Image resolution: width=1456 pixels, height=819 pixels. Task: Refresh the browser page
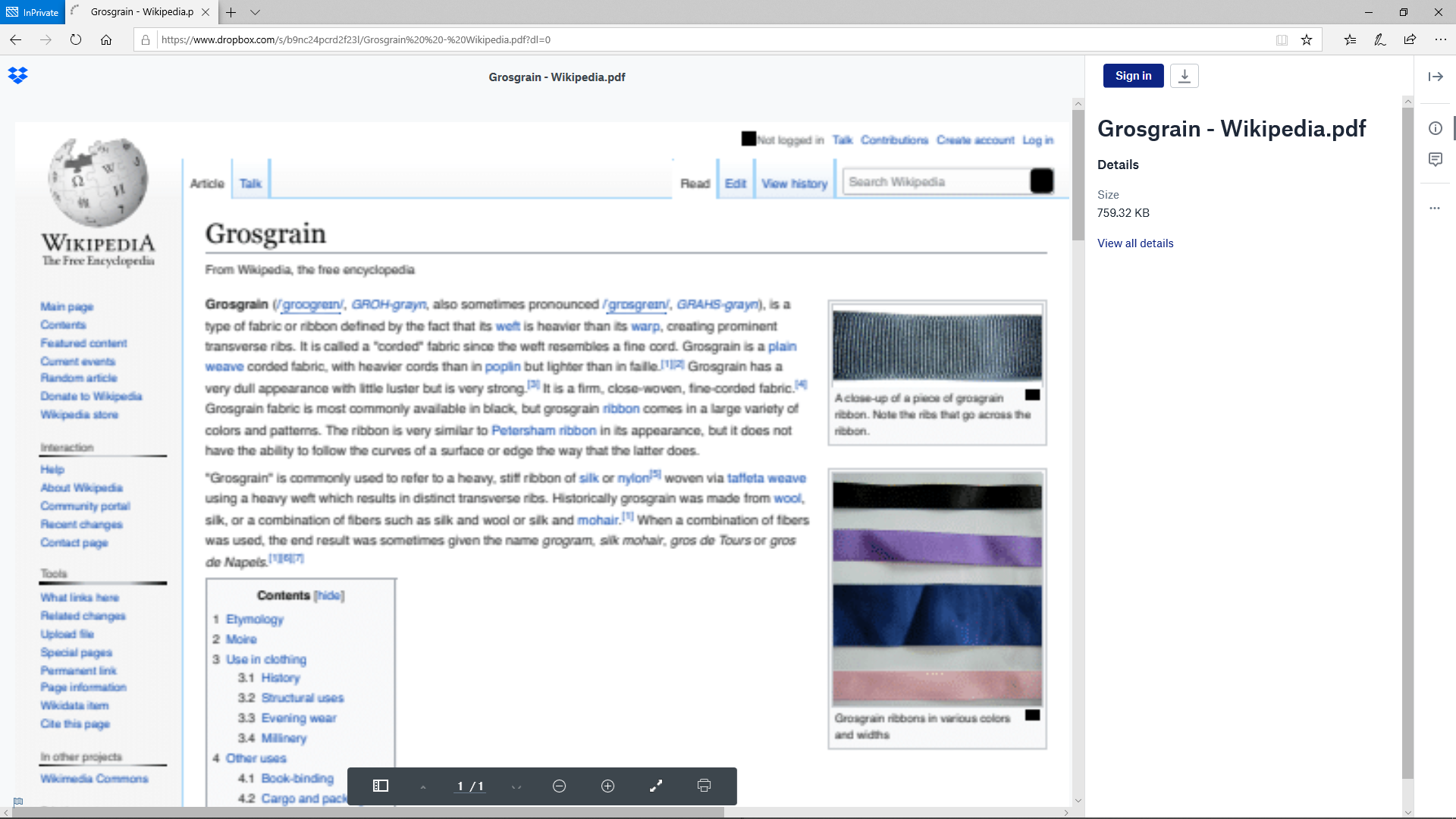click(76, 39)
